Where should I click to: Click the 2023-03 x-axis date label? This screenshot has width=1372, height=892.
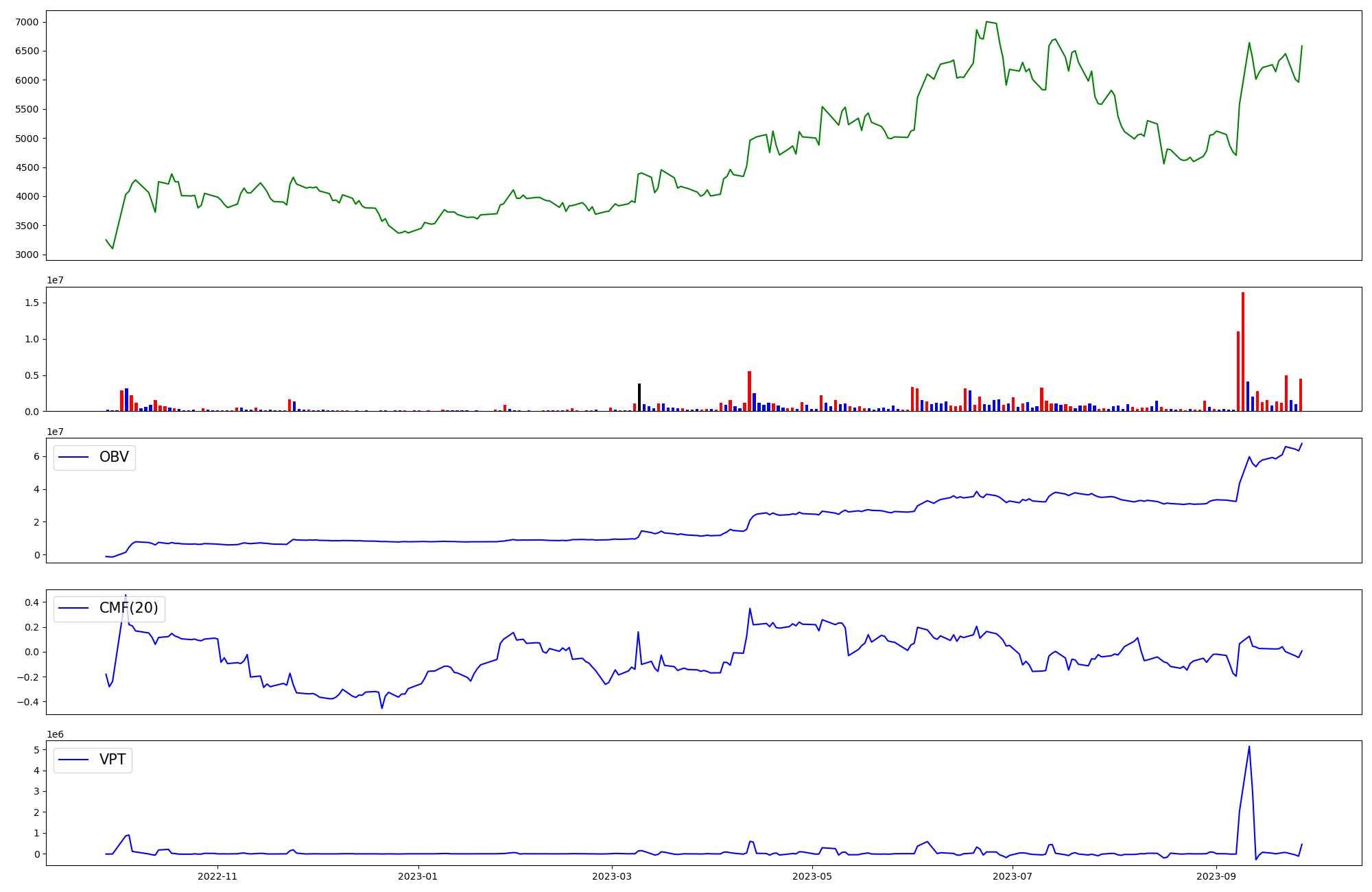pos(611,876)
